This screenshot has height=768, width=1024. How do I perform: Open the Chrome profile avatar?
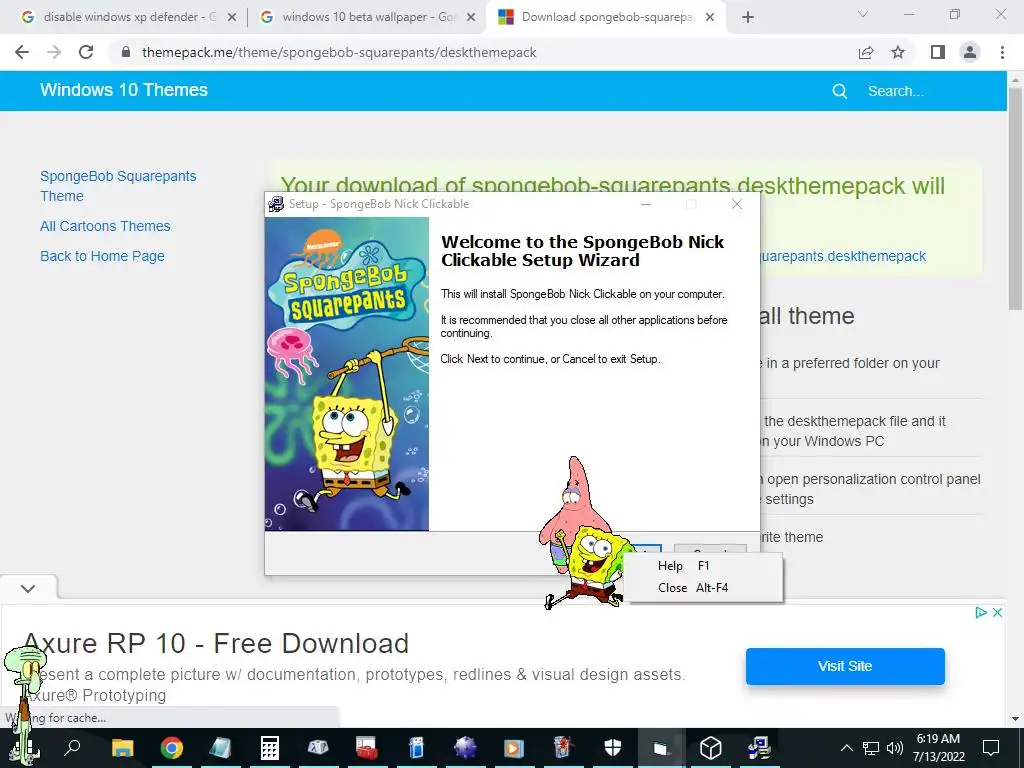970,52
